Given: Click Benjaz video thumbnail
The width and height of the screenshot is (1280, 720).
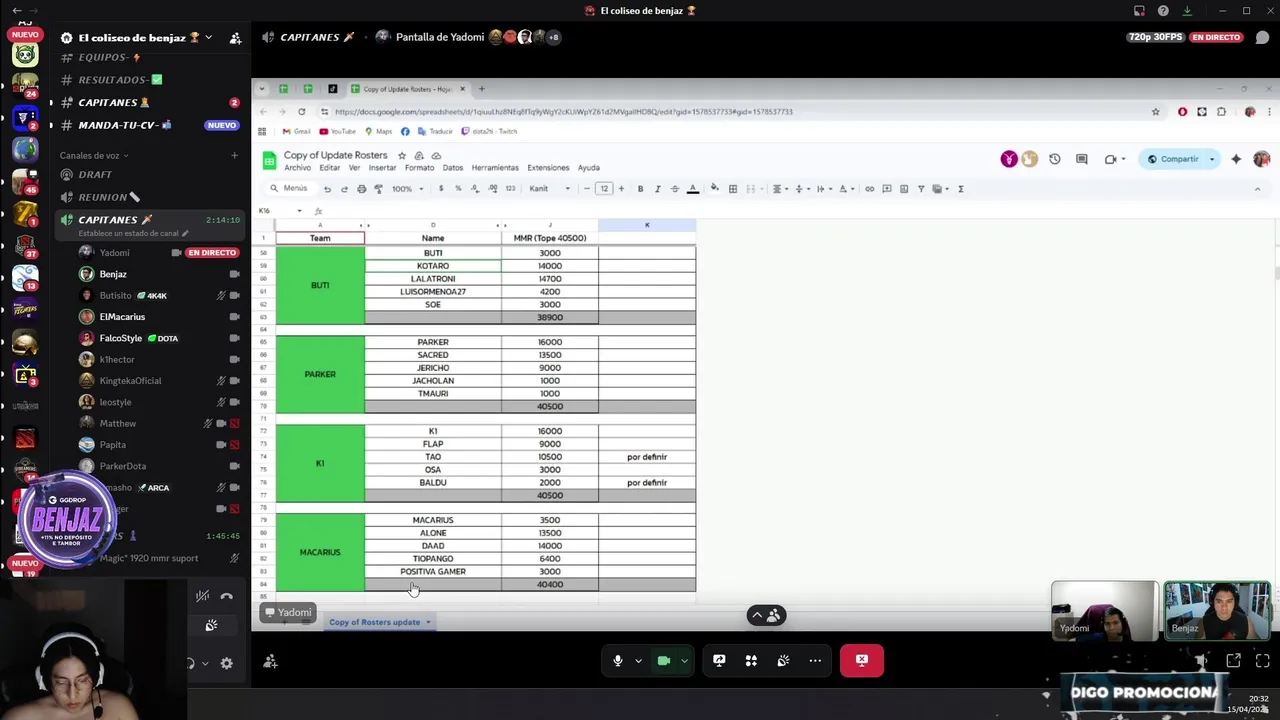Looking at the screenshot, I should (x=1217, y=610).
